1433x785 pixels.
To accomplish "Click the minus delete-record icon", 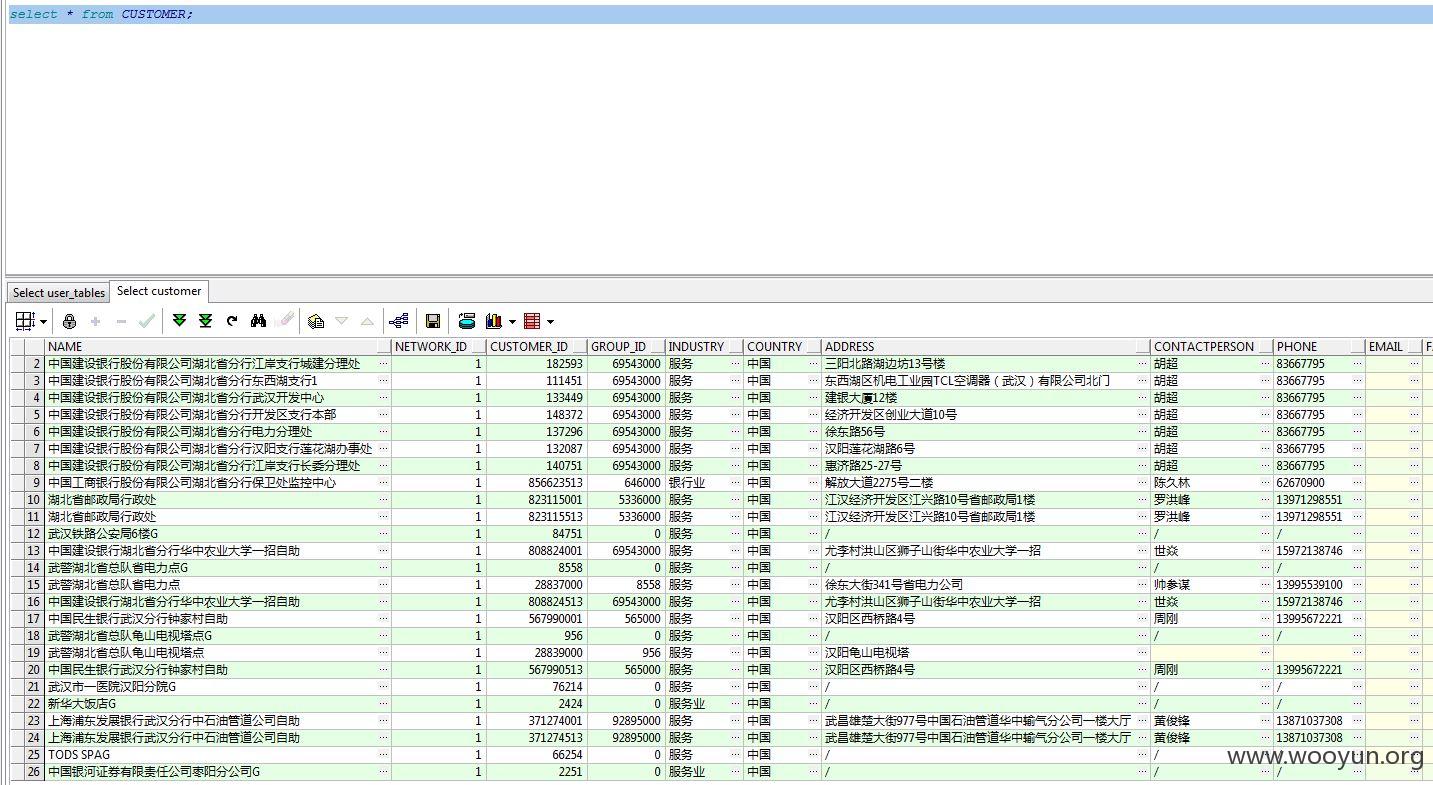I will 121,321.
